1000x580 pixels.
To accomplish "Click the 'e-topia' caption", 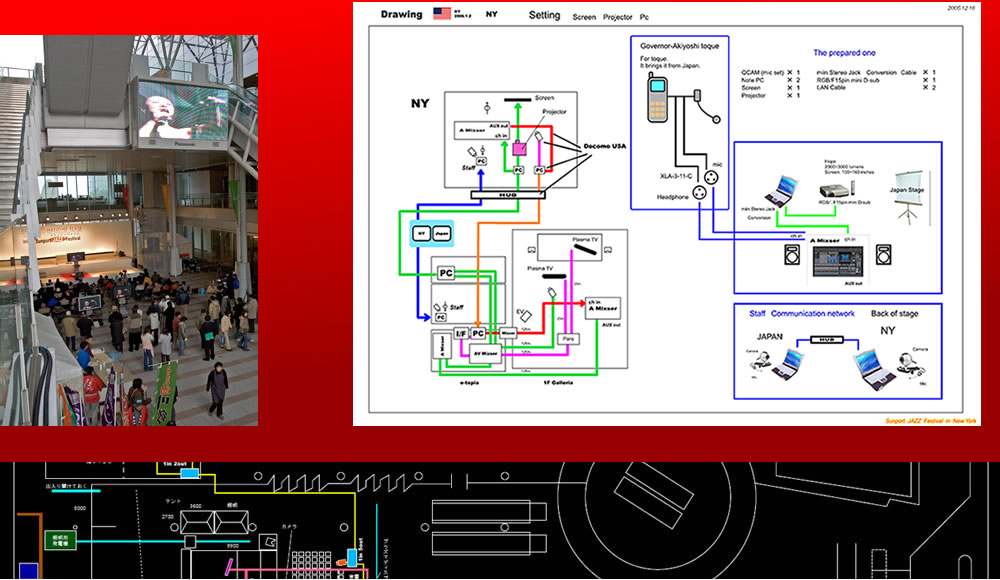I will pos(469,383).
